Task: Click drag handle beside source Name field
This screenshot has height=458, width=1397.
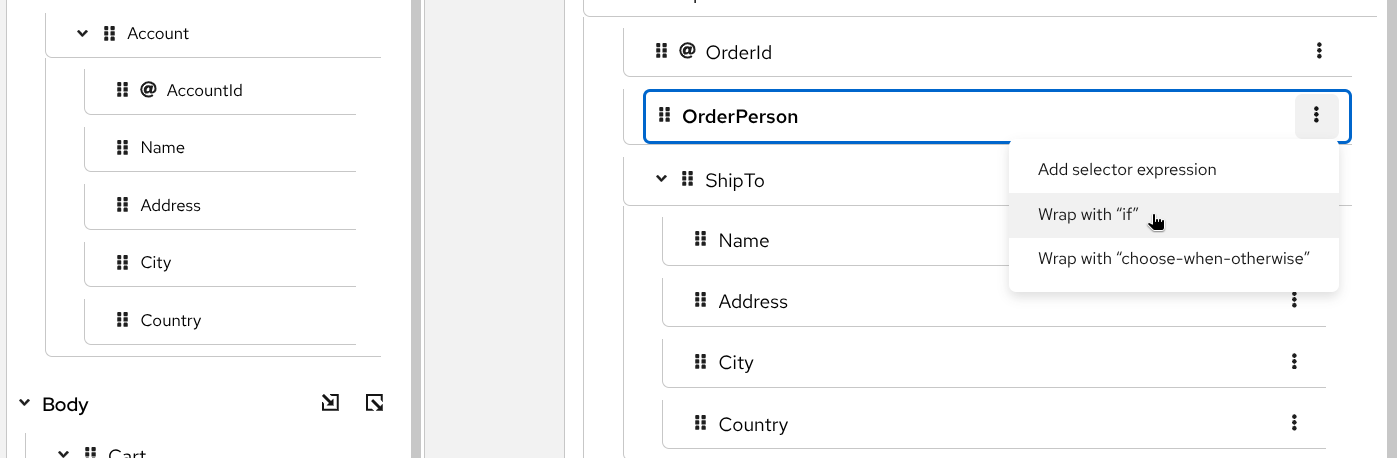Action: pos(123,147)
